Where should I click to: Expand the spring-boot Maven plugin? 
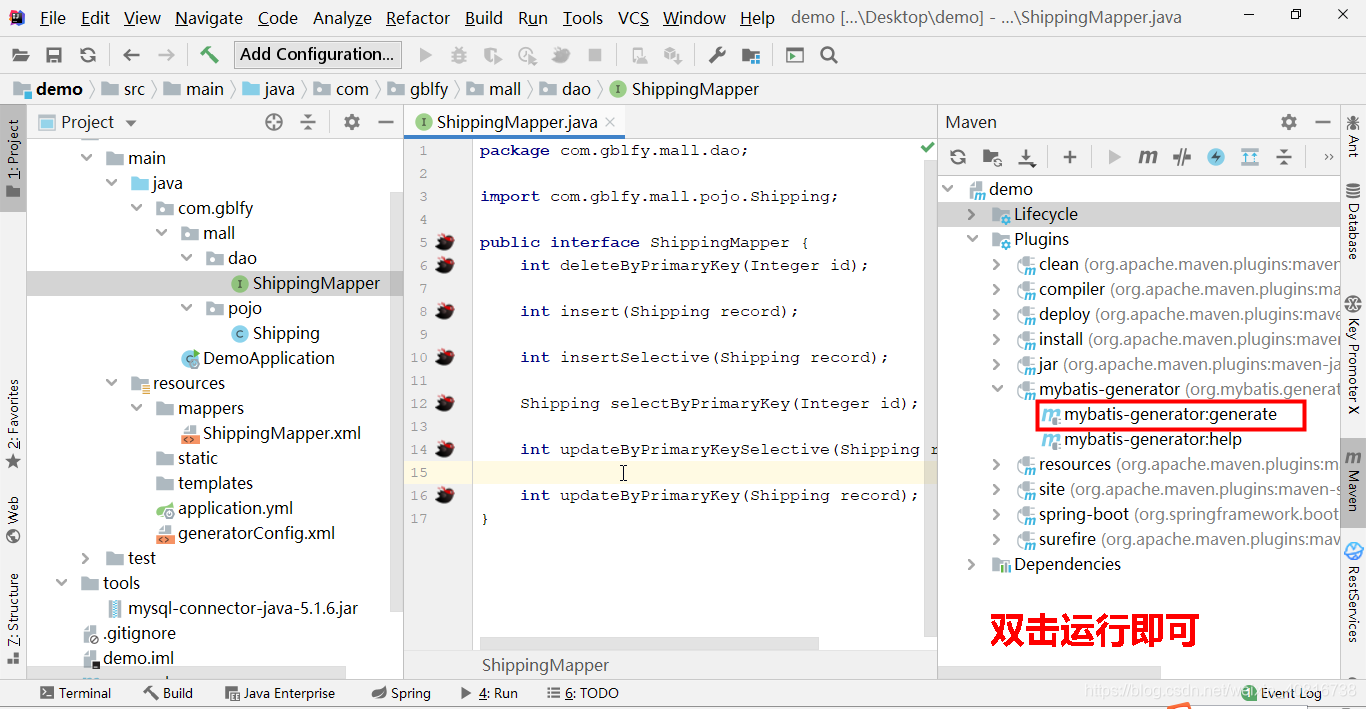click(997, 514)
